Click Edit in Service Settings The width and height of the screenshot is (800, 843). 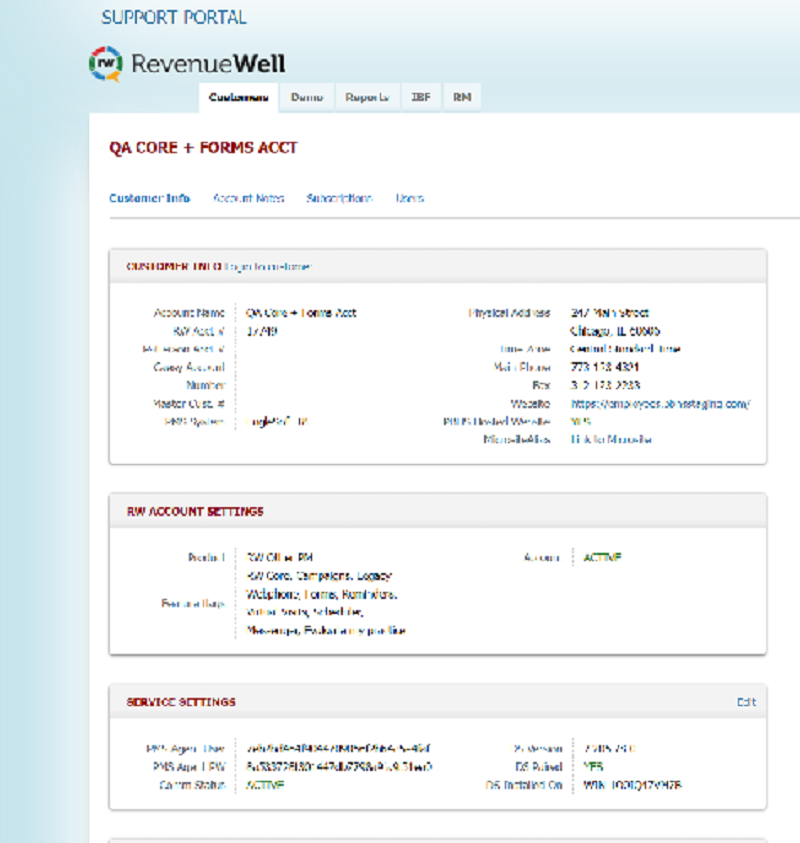tap(746, 702)
